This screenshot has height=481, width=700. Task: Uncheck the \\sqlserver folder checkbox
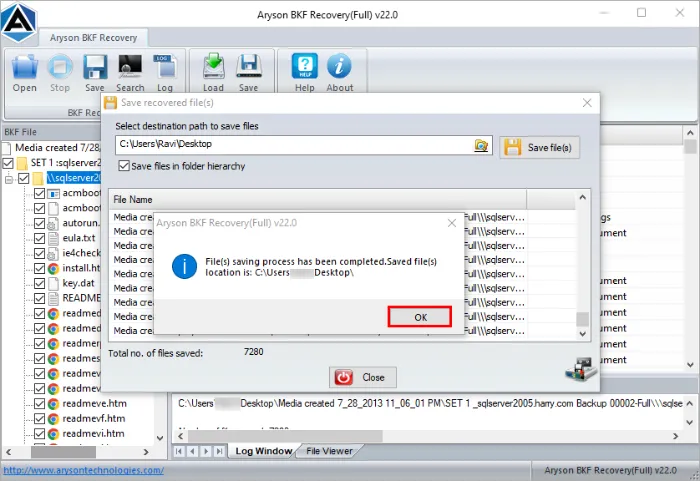click(x=24, y=178)
